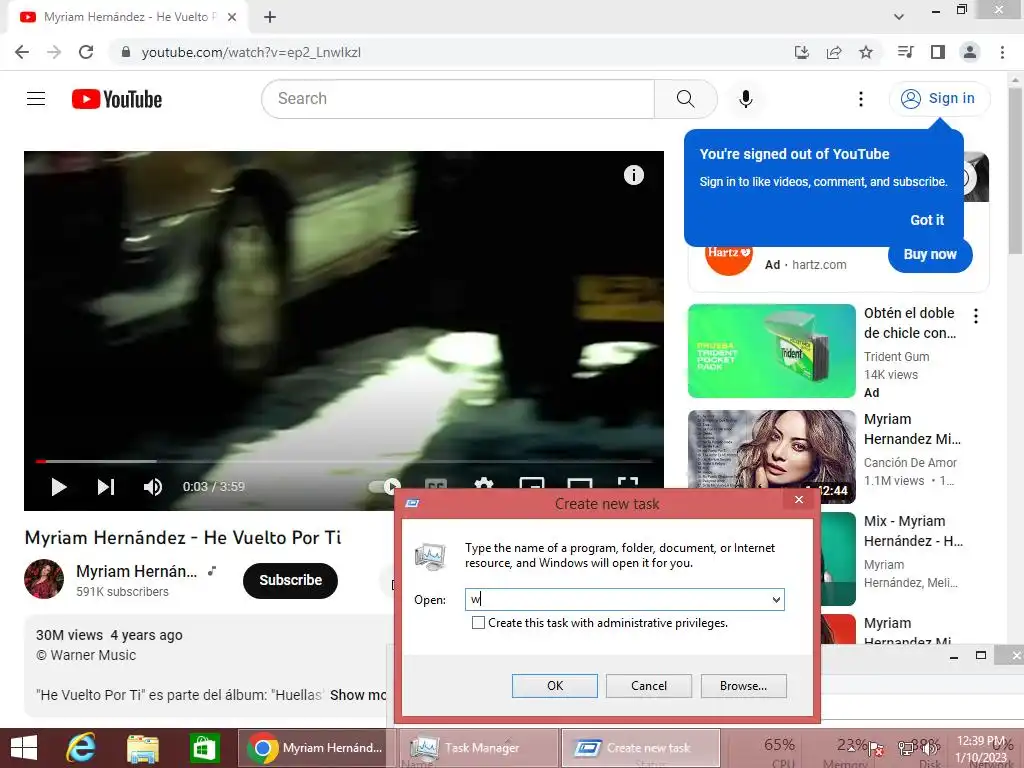The image size is (1024, 768).
Task: Click the Buy now ad button
Action: click(x=930, y=255)
